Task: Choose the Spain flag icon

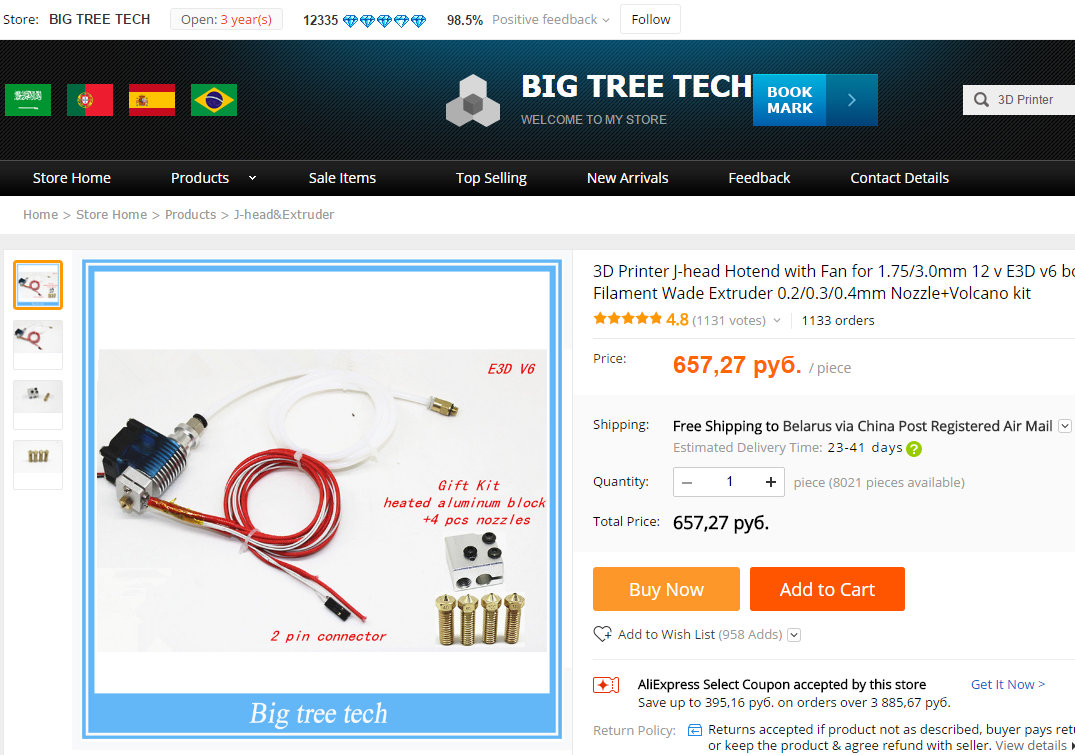Action: (x=152, y=100)
